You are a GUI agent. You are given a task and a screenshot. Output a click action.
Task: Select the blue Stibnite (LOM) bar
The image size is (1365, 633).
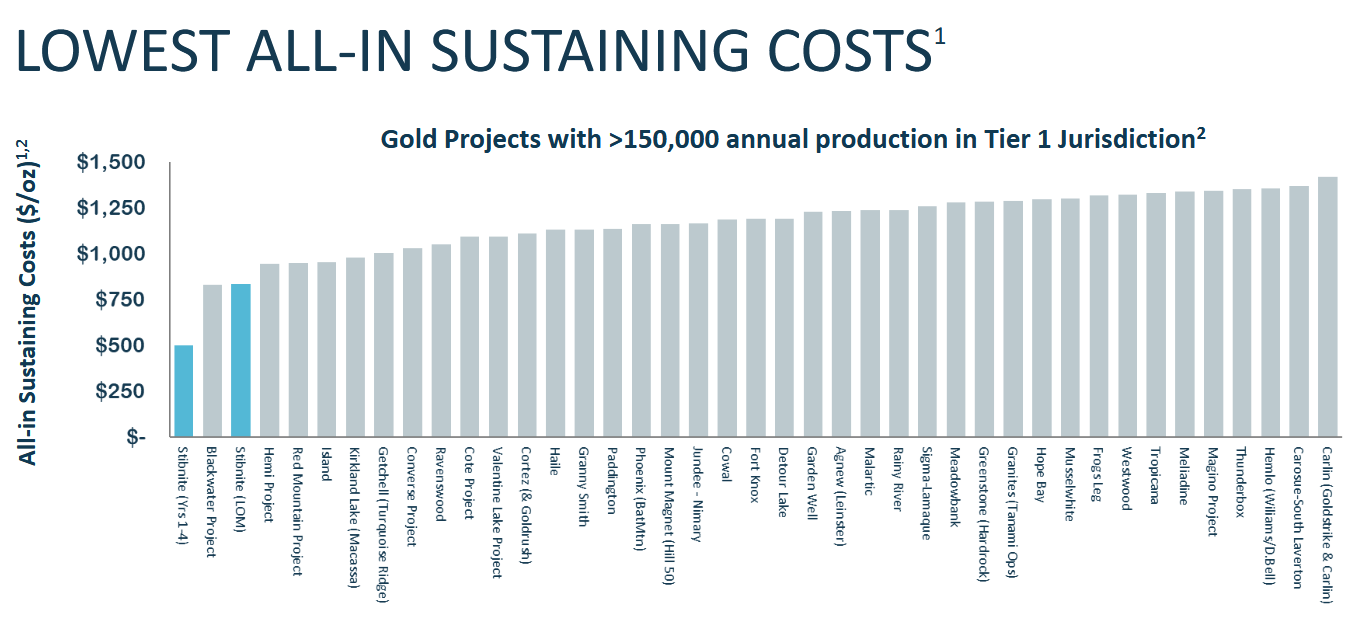coord(241,360)
